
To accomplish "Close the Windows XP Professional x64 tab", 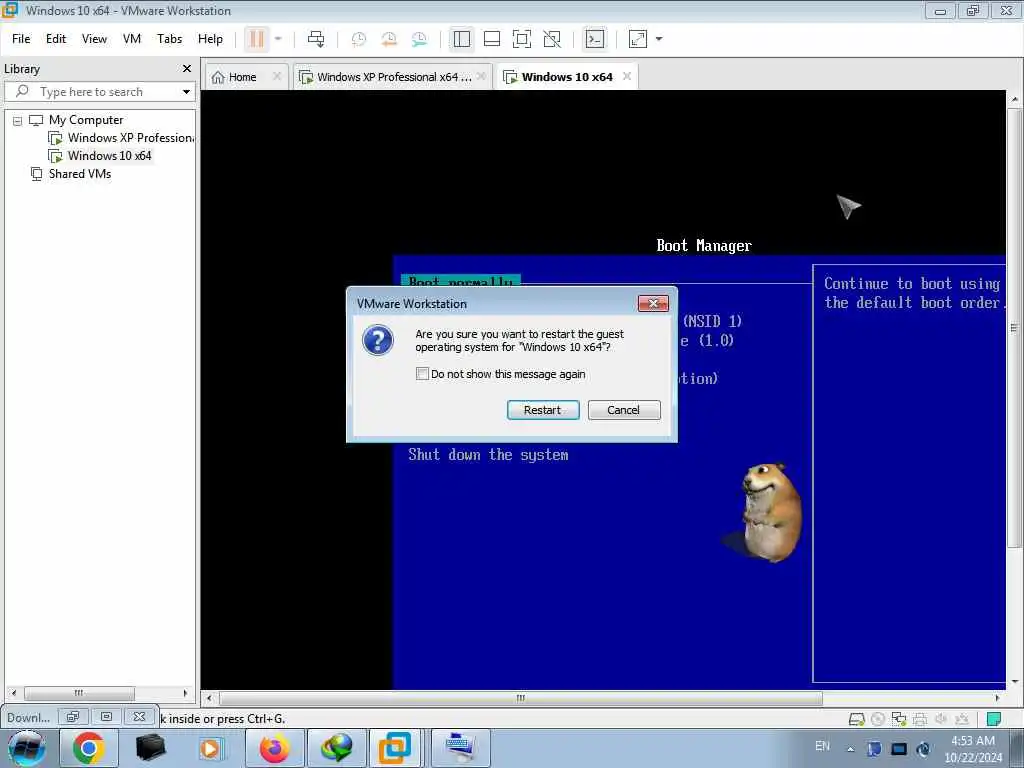I will [481, 76].
